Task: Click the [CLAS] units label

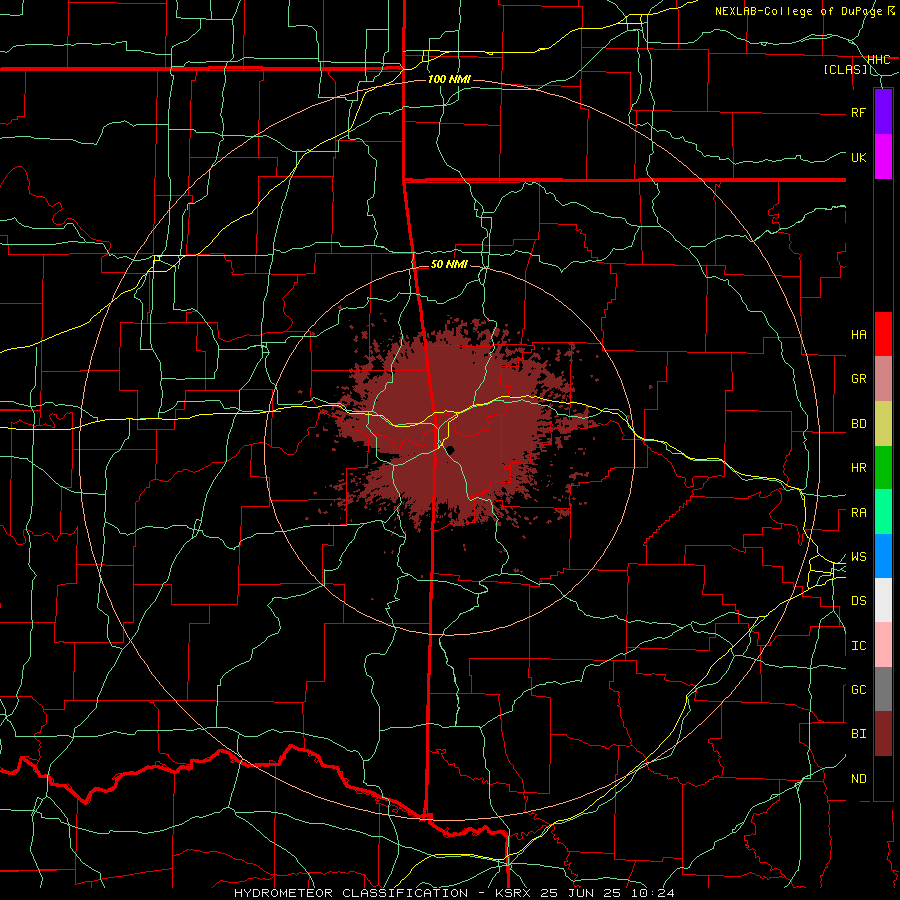Action: [845, 70]
